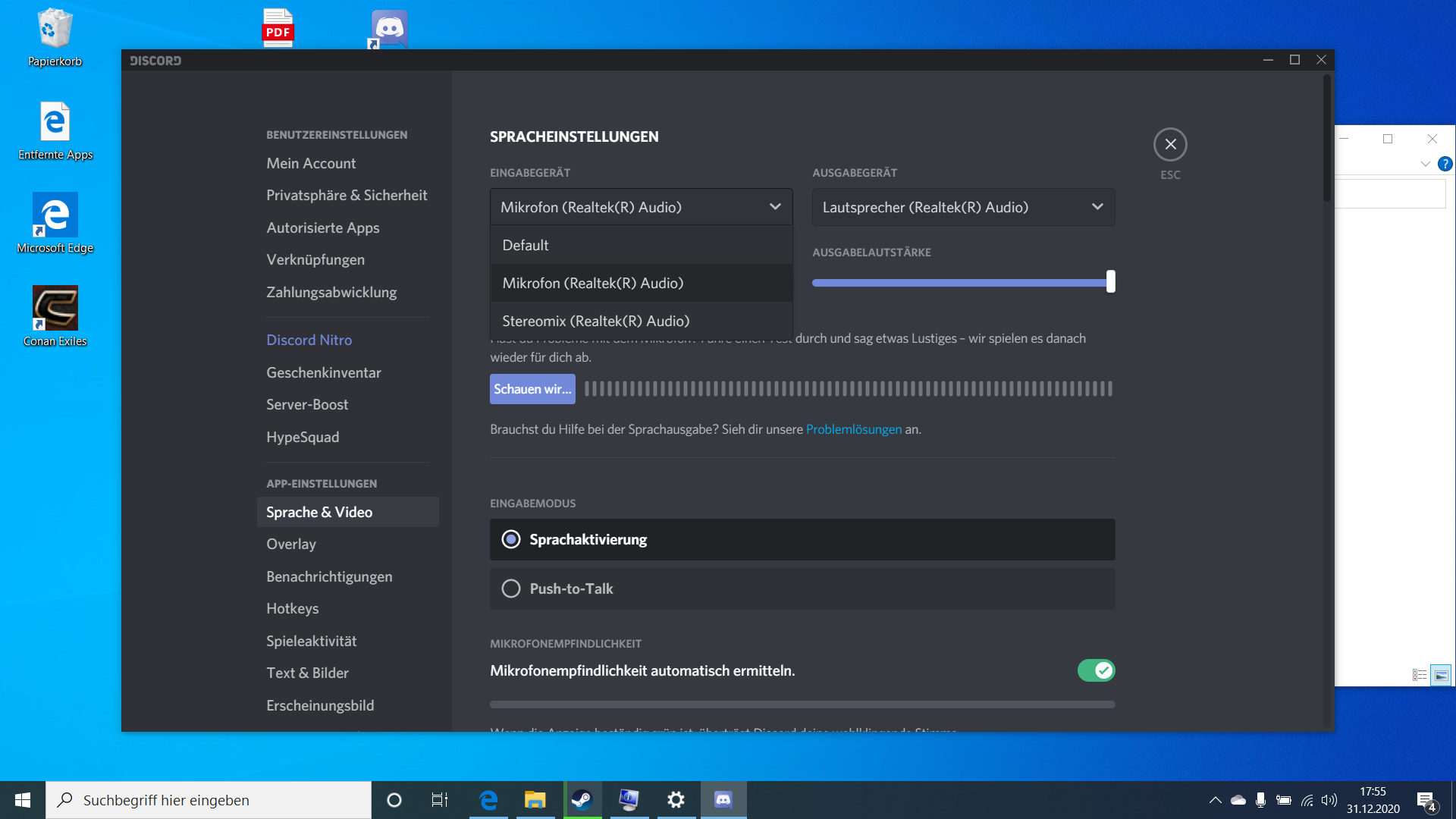Open File Explorer from the taskbar
The image size is (1456, 819).
pos(535,800)
